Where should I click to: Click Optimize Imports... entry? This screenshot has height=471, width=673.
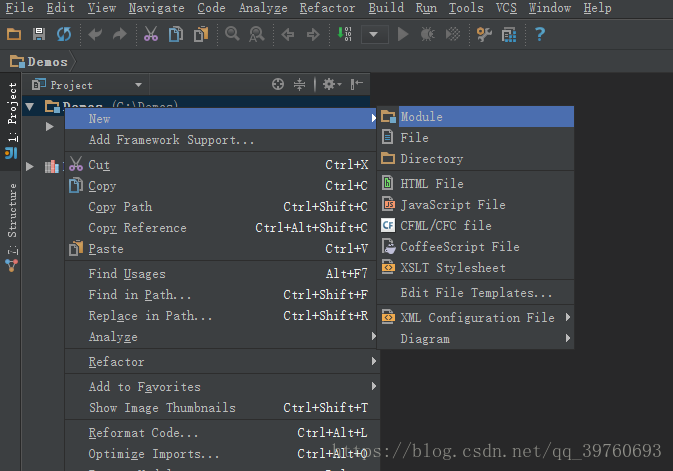221,454
